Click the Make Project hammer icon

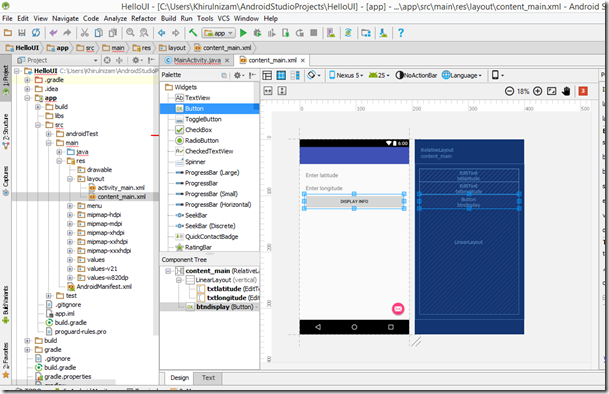pos(193,33)
